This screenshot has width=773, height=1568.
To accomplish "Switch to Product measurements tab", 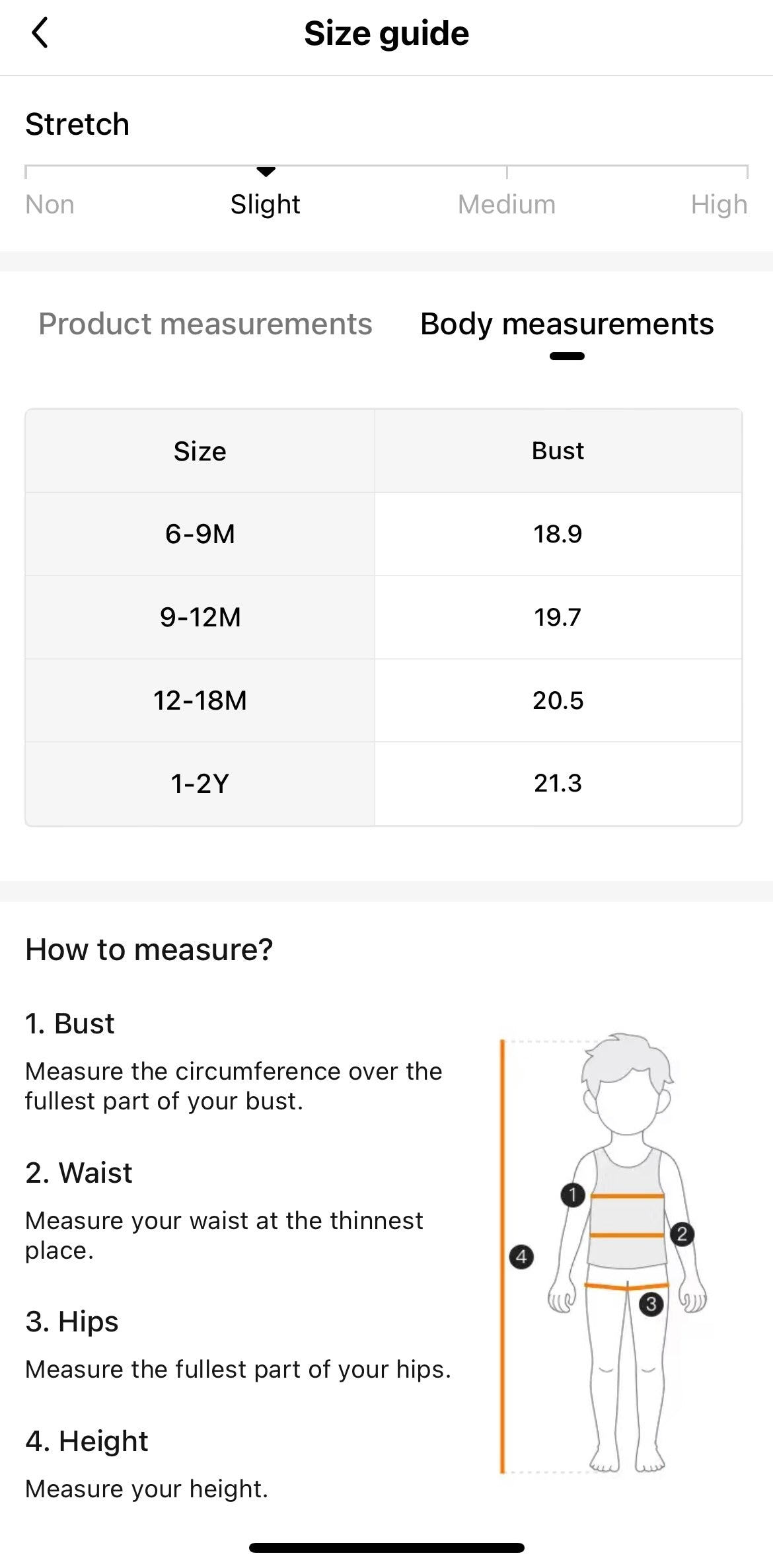I will 205,324.
